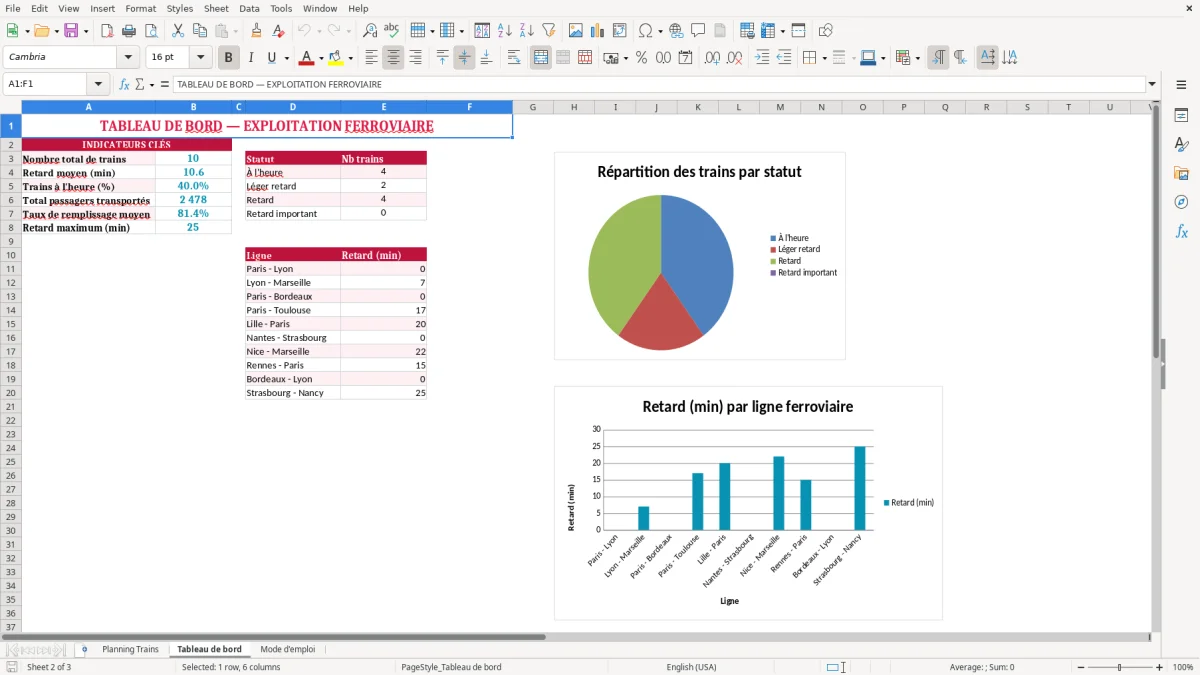The image size is (1200, 675).
Task: Toggle Align Left
Action: point(371,58)
